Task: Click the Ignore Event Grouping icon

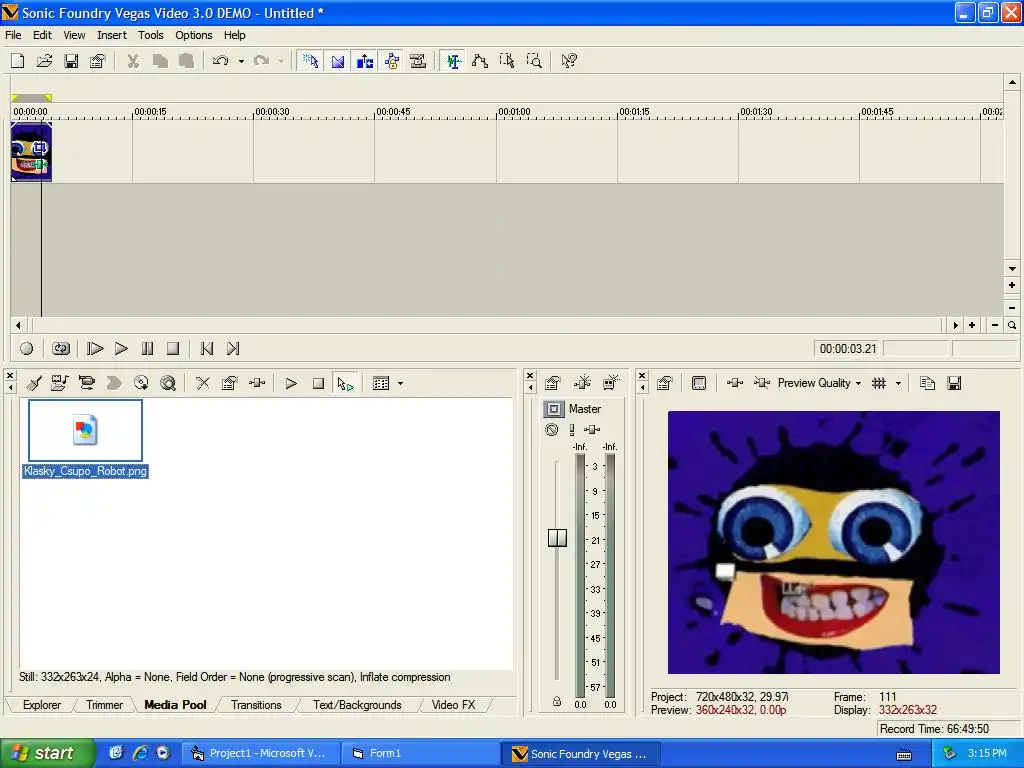Action: pos(418,61)
